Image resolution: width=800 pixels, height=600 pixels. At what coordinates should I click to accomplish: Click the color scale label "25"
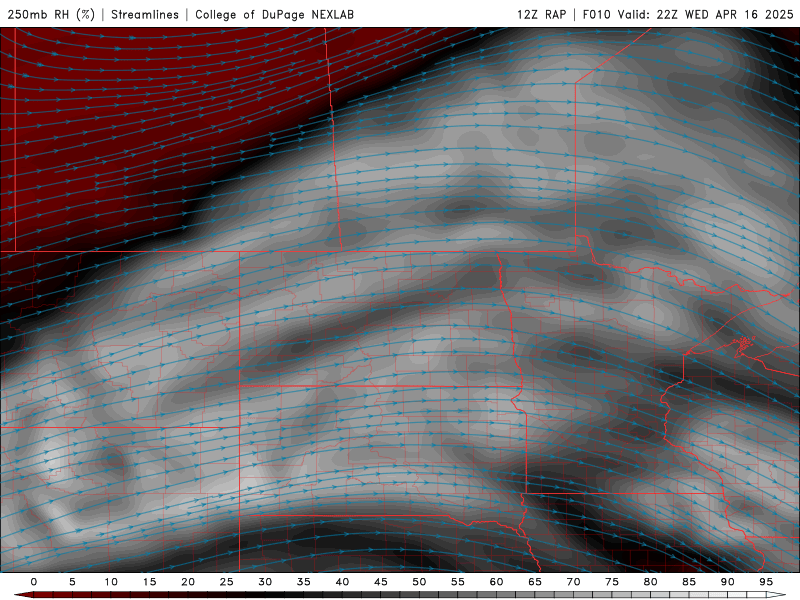point(227,582)
